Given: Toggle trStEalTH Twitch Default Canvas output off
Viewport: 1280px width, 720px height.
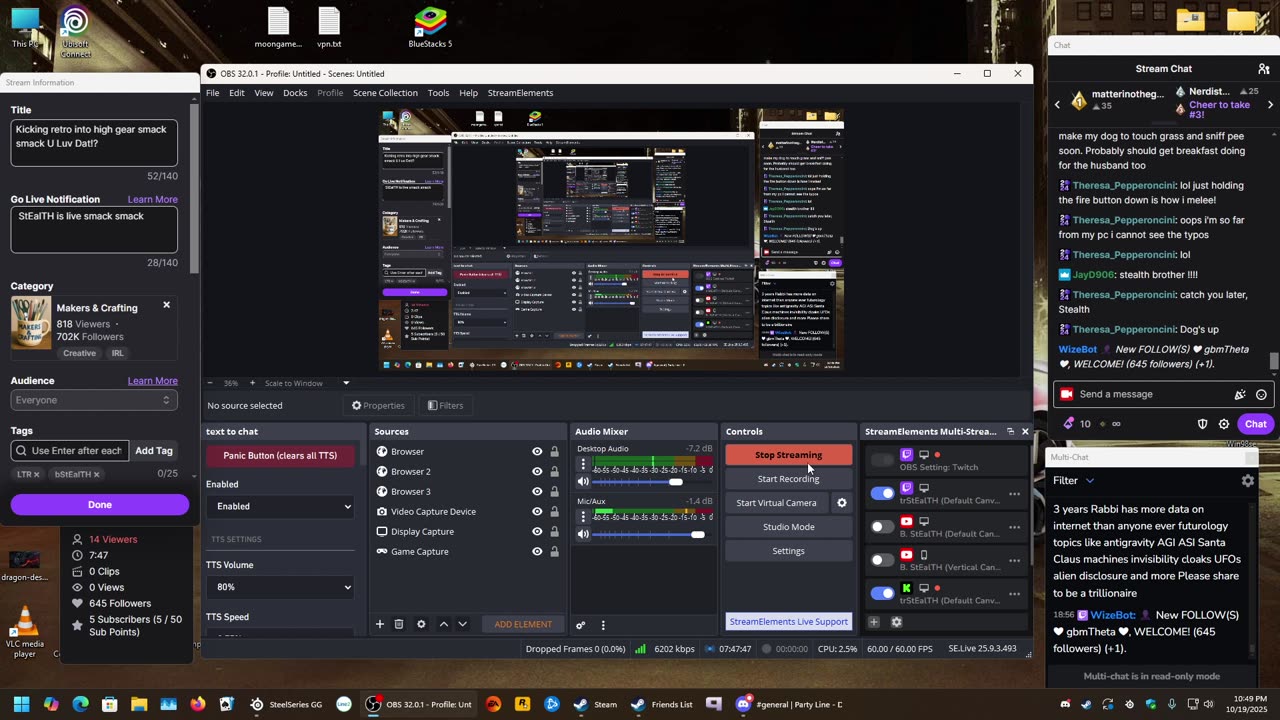Looking at the screenshot, I should click(882, 493).
